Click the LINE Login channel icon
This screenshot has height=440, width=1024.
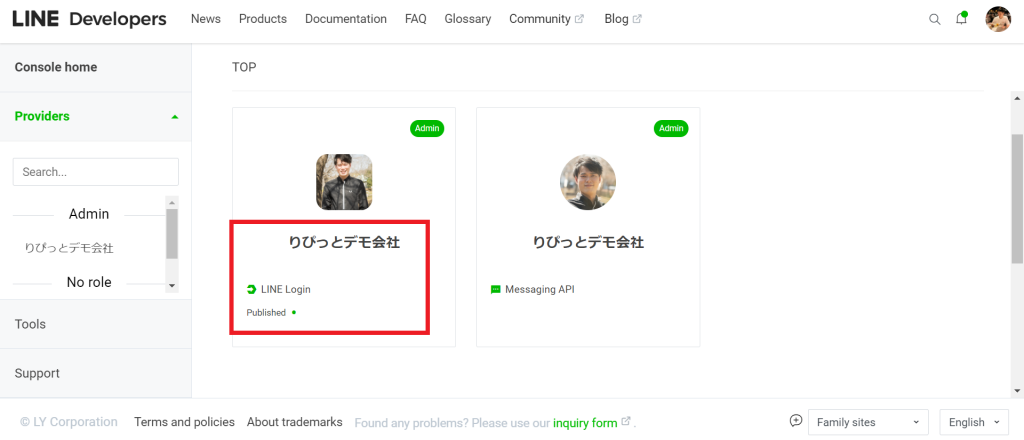pos(251,289)
